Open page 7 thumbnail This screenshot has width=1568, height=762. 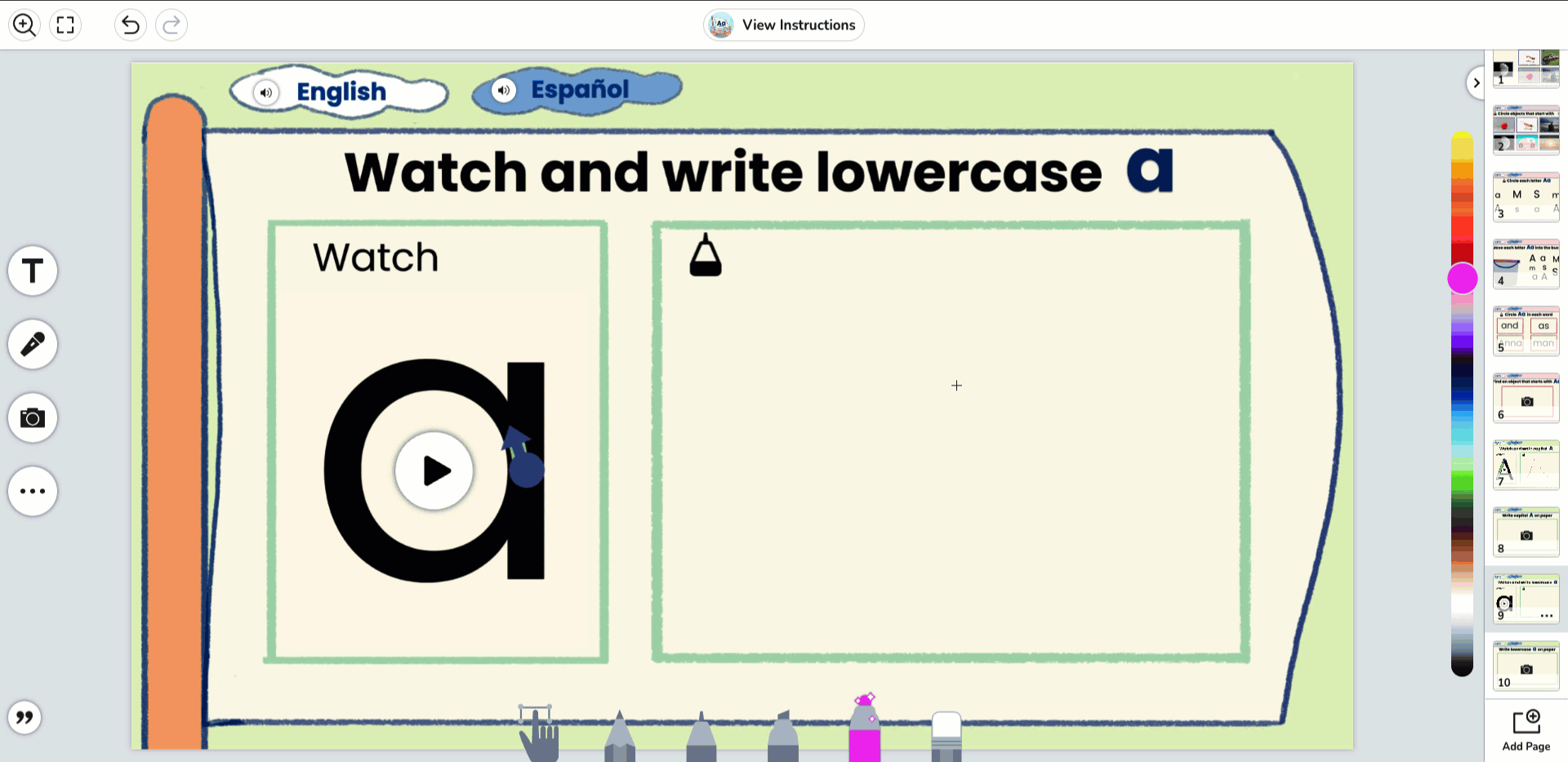click(1526, 465)
